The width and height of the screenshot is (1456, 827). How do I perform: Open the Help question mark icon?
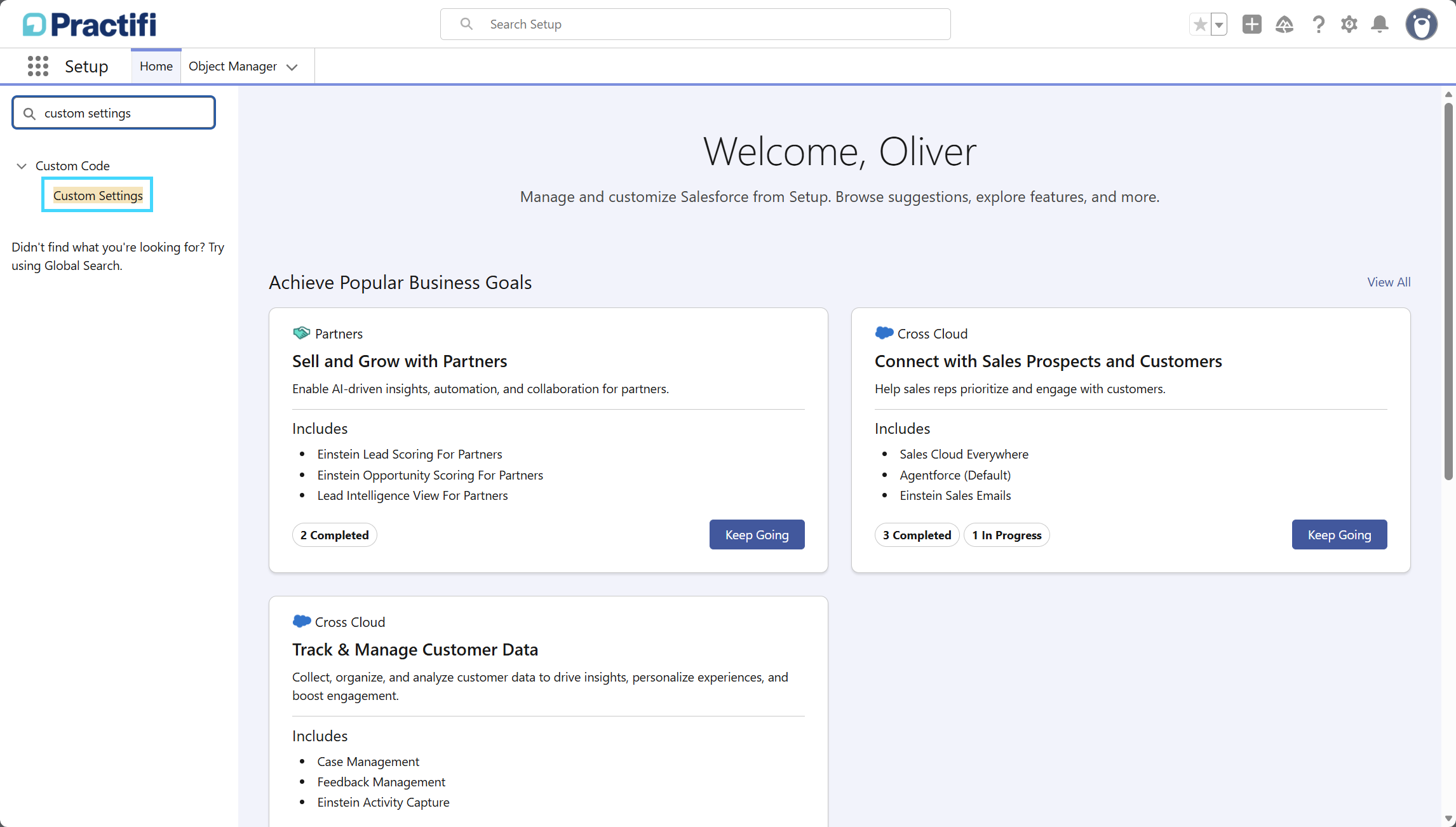click(1318, 24)
